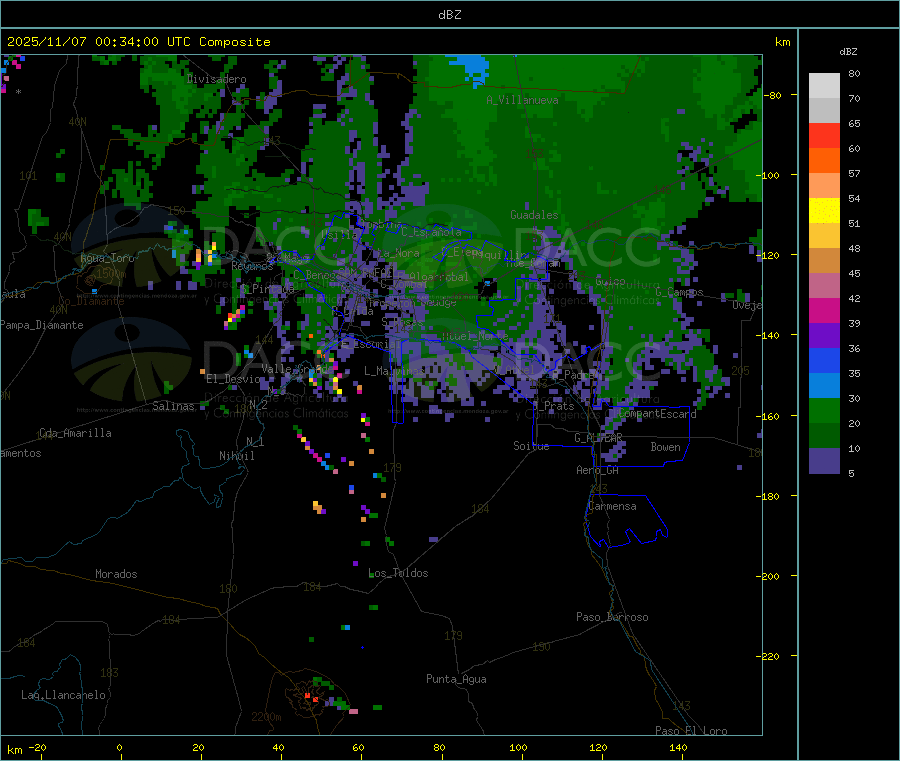Select the Morados place label
This screenshot has width=900, height=761.
coord(116,574)
